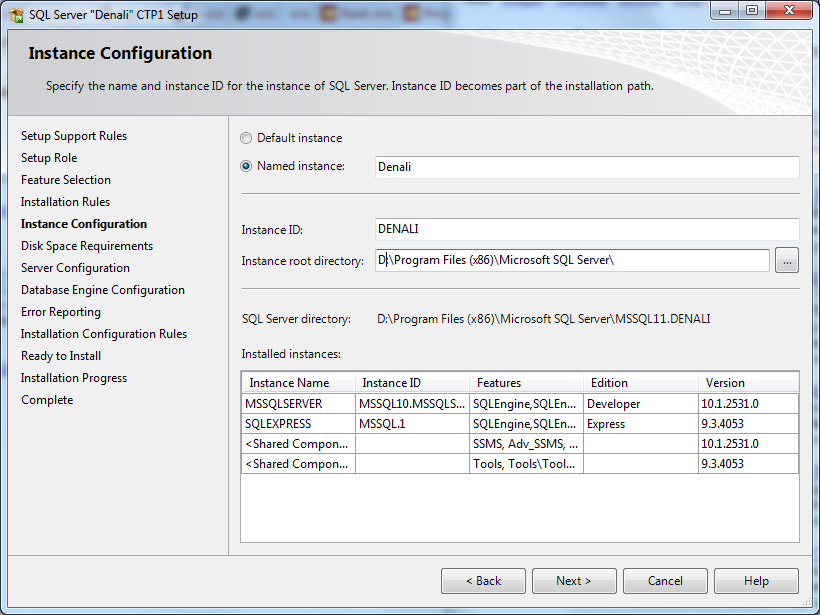Click Installation Configuration Rules step
The image size is (820, 615).
104,334
